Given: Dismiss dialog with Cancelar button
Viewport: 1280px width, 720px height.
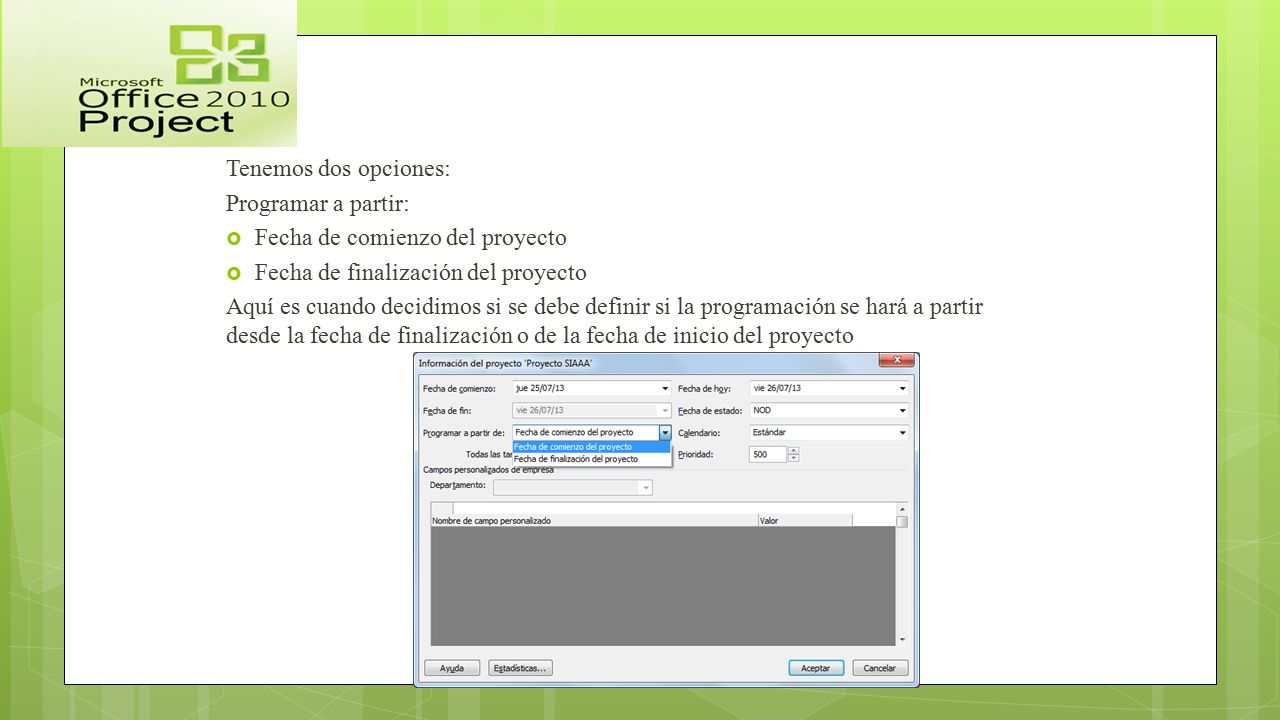Looking at the screenshot, I should point(880,668).
